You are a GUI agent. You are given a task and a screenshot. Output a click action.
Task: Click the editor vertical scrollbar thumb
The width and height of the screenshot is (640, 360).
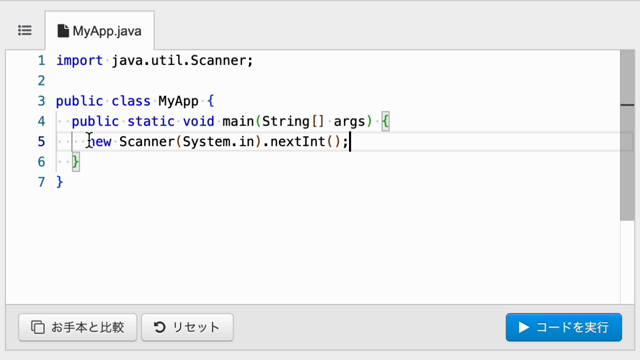click(x=627, y=136)
